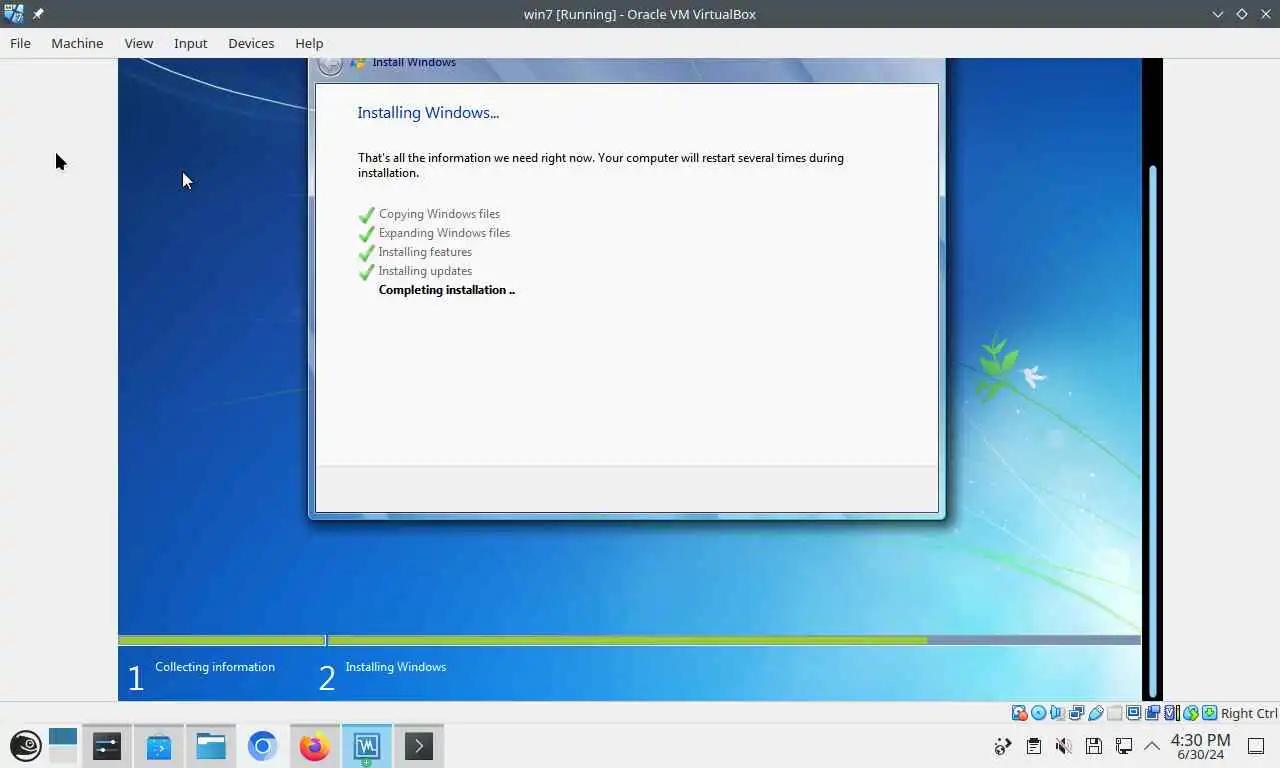Select the VirtualBox VM taskbar entry
1280x768 pixels.
[x=367, y=746]
